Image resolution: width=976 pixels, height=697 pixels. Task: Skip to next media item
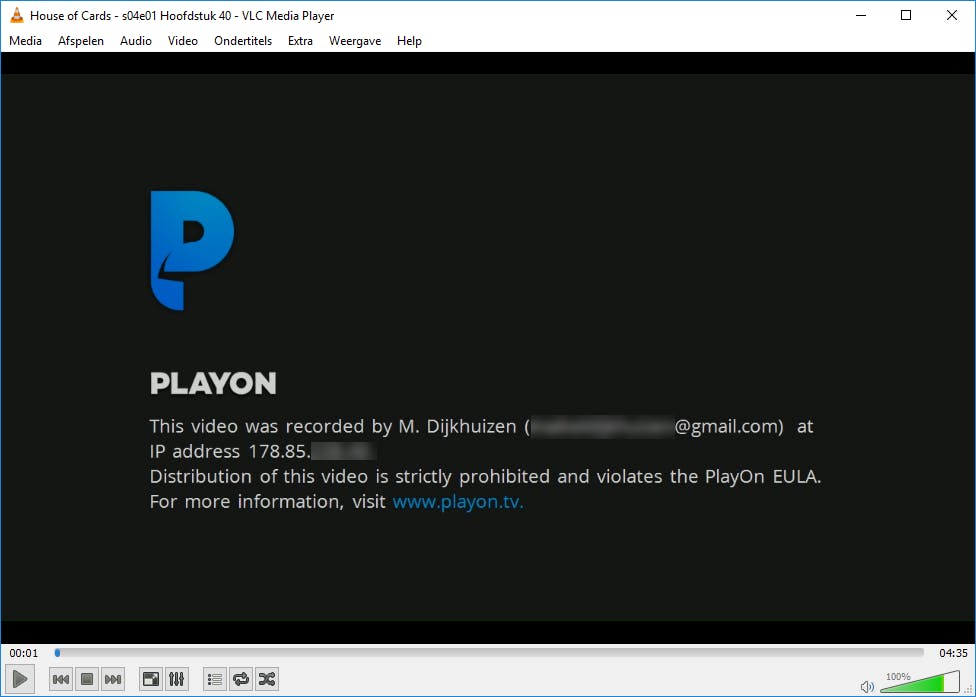click(x=113, y=679)
